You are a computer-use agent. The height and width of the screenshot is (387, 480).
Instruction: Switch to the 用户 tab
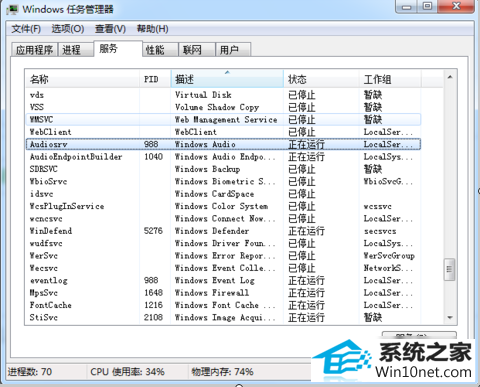coord(233,50)
